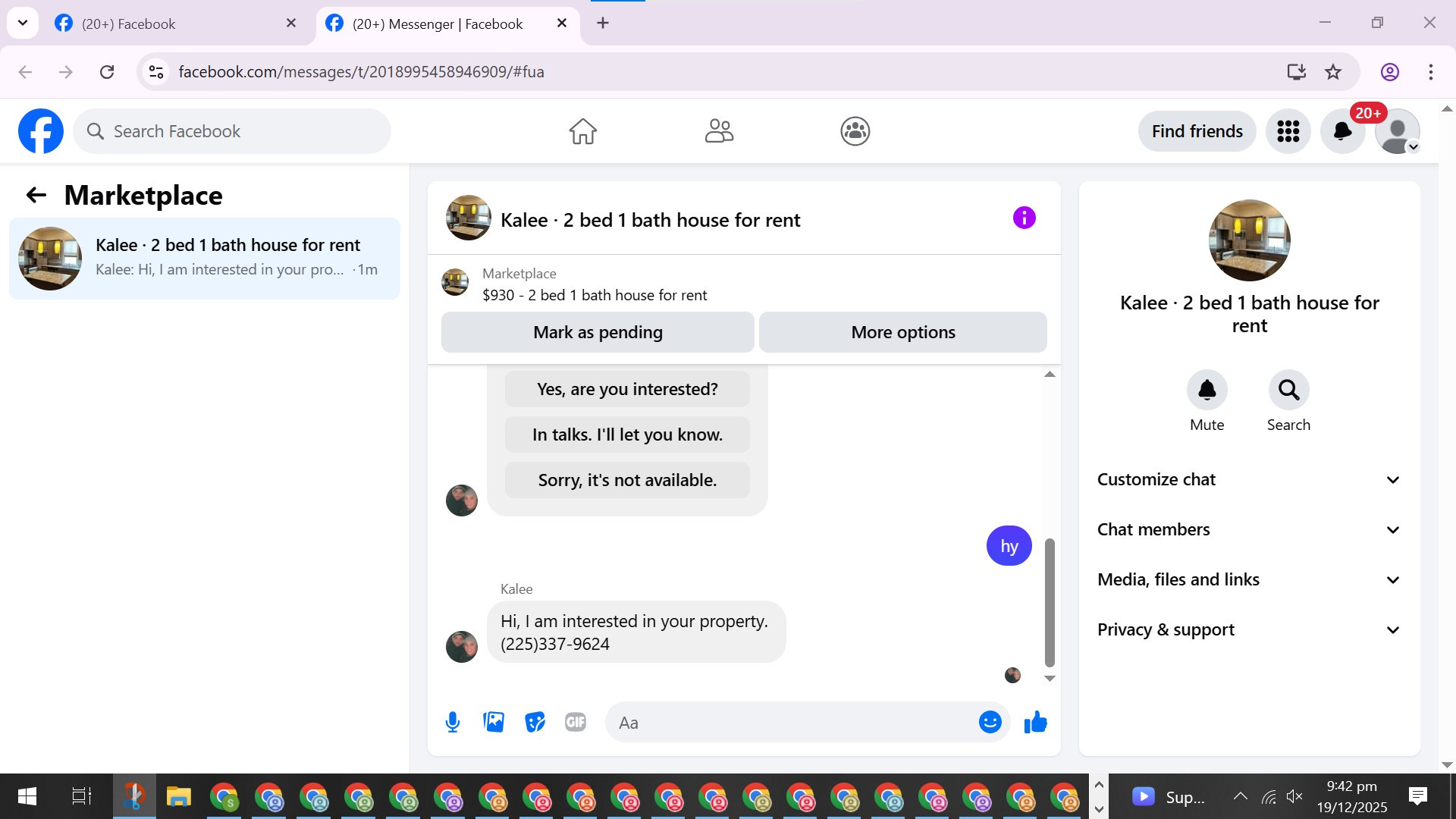The width and height of the screenshot is (1456, 819).
Task: Open the Facebook menu grid
Action: (x=1288, y=131)
